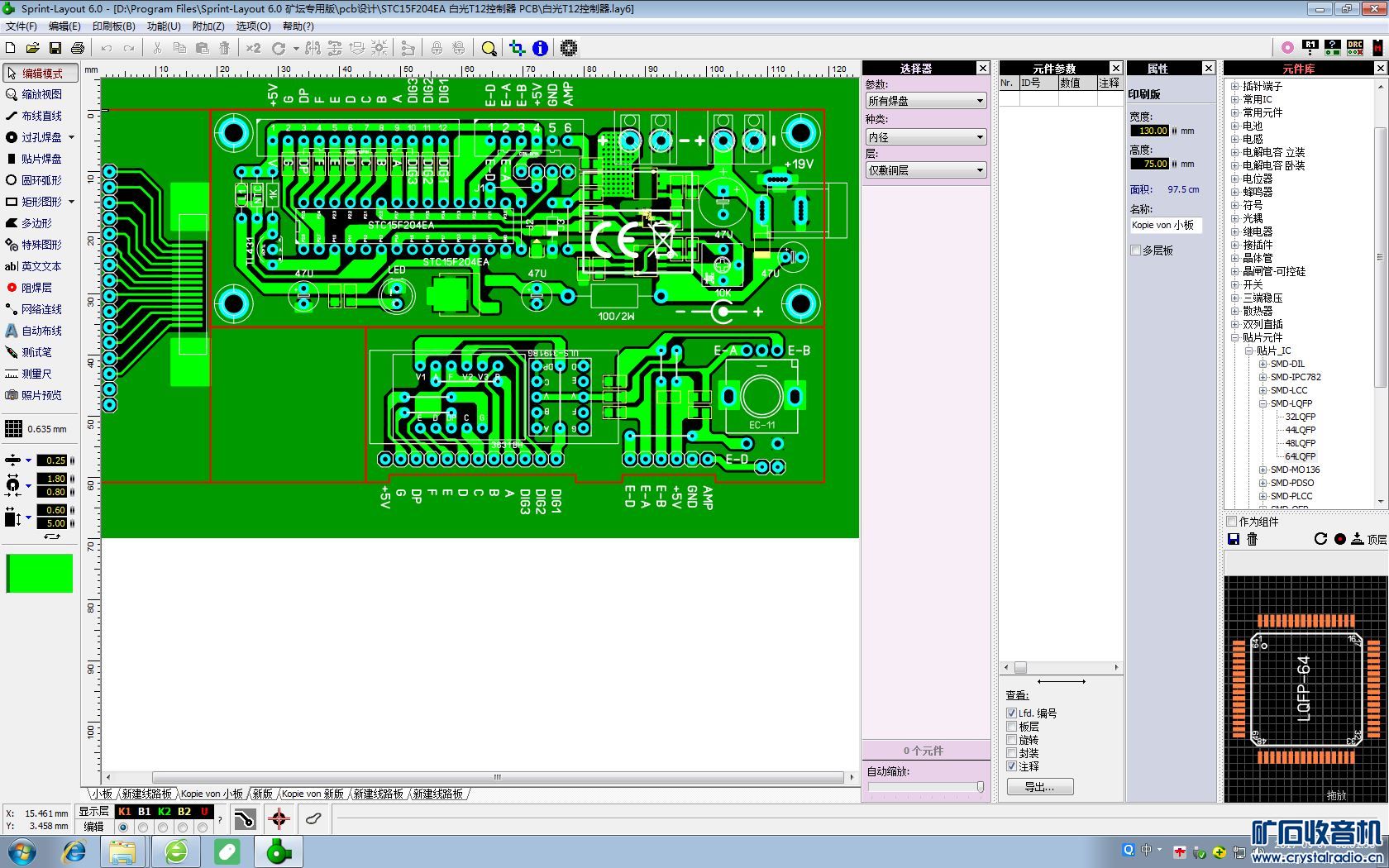
Task: Select the B1 edit layer radio button
Action: (x=143, y=827)
